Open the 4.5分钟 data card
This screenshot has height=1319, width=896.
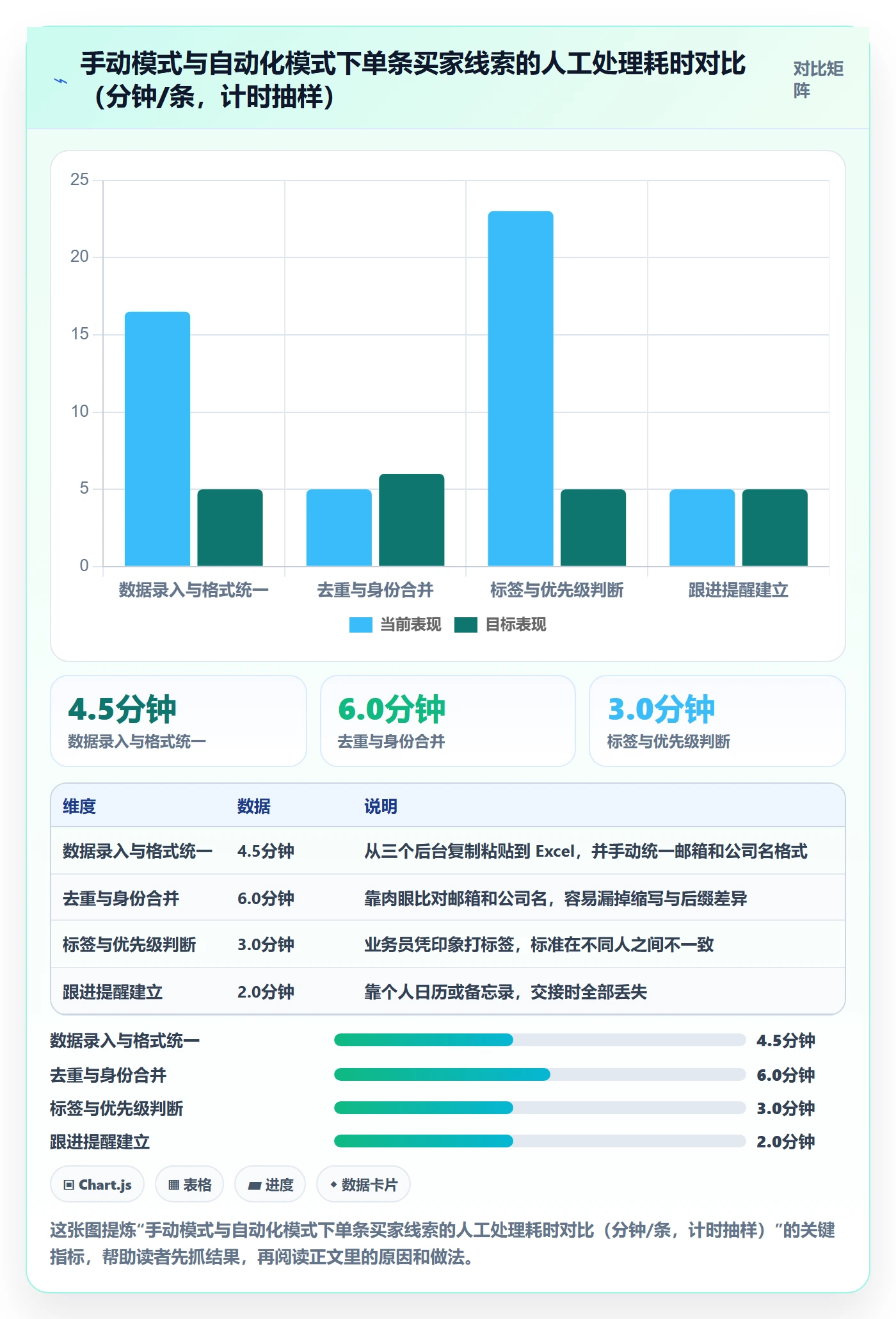point(179,721)
